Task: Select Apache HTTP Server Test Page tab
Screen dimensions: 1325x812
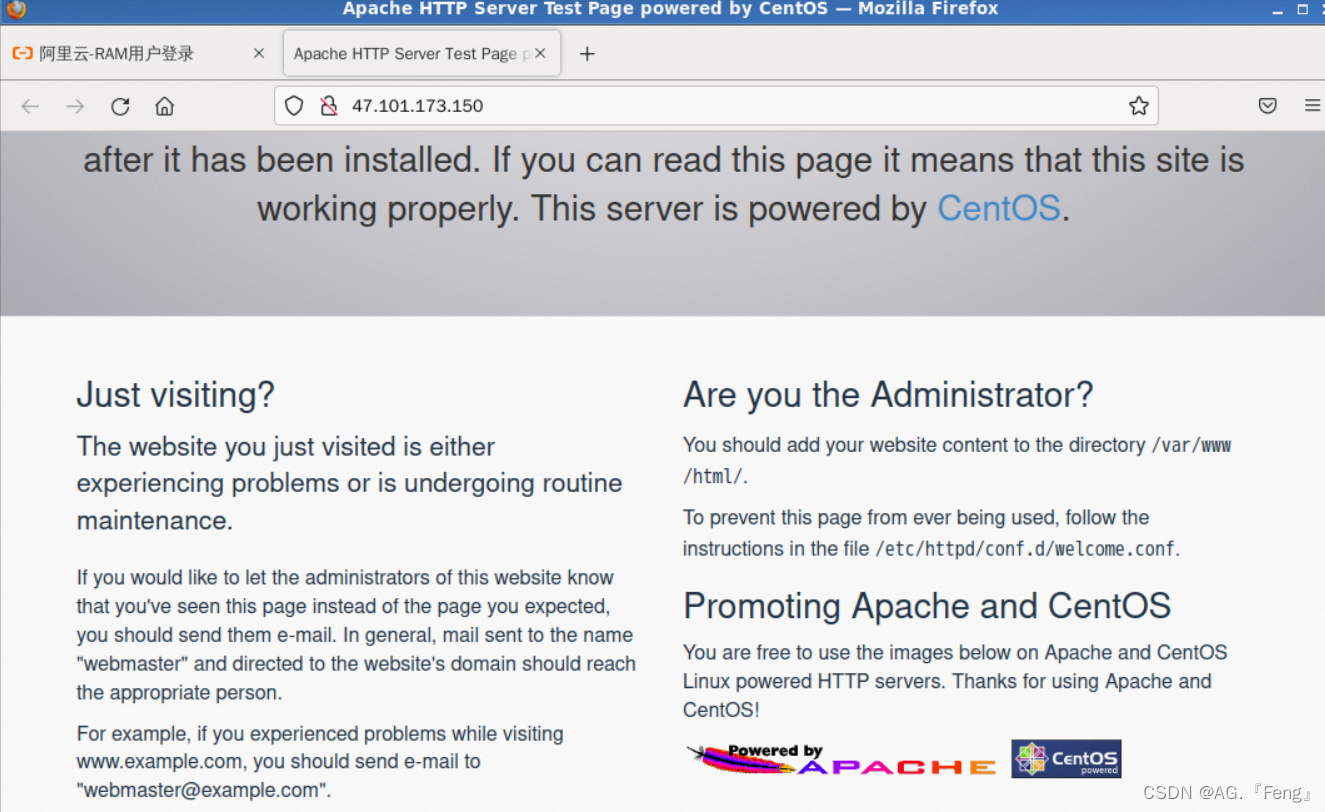Action: (422, 54)
